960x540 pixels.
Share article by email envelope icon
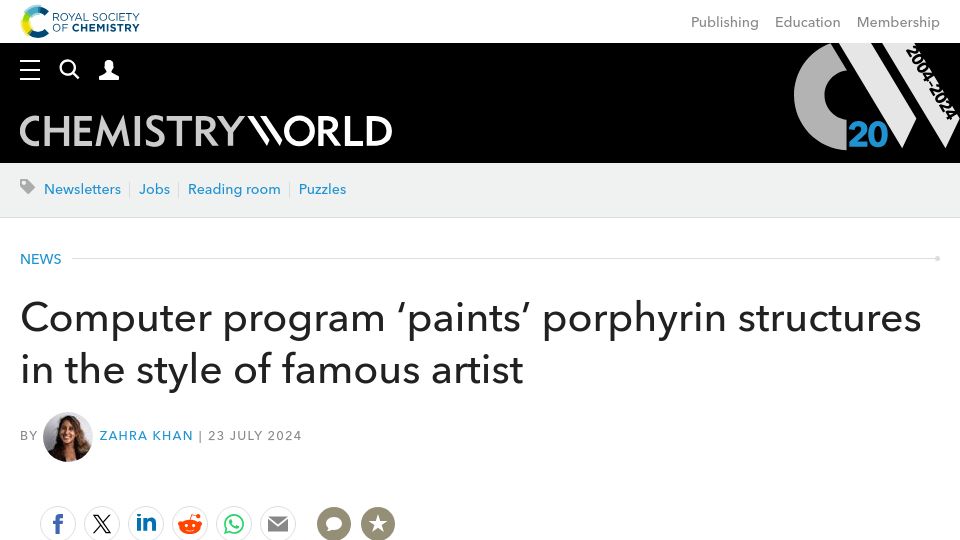pos(278,524)
